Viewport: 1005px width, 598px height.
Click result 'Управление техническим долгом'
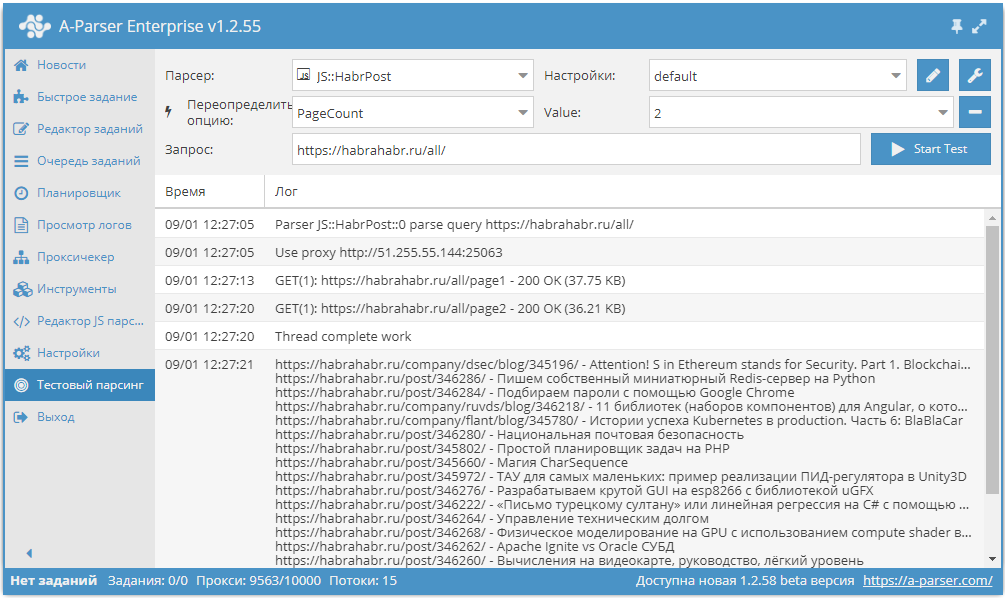pos(492,519)
